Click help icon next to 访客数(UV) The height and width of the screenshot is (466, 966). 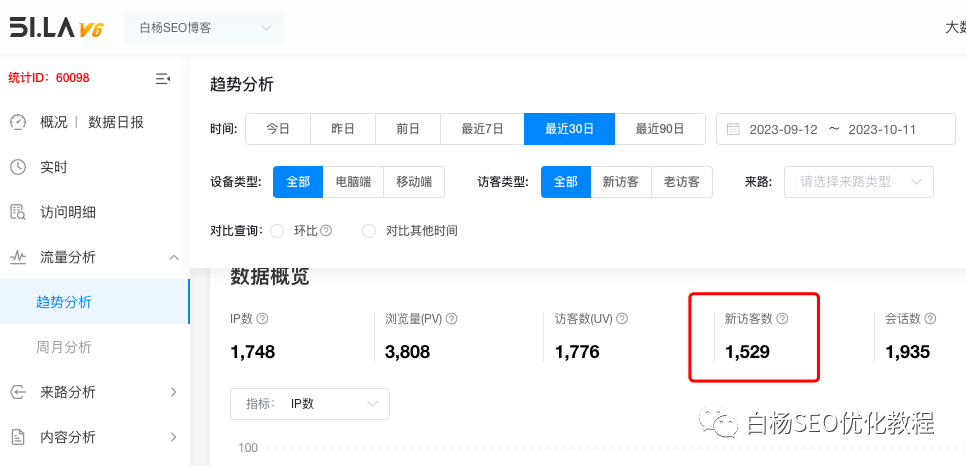click(x=622, y=319)
